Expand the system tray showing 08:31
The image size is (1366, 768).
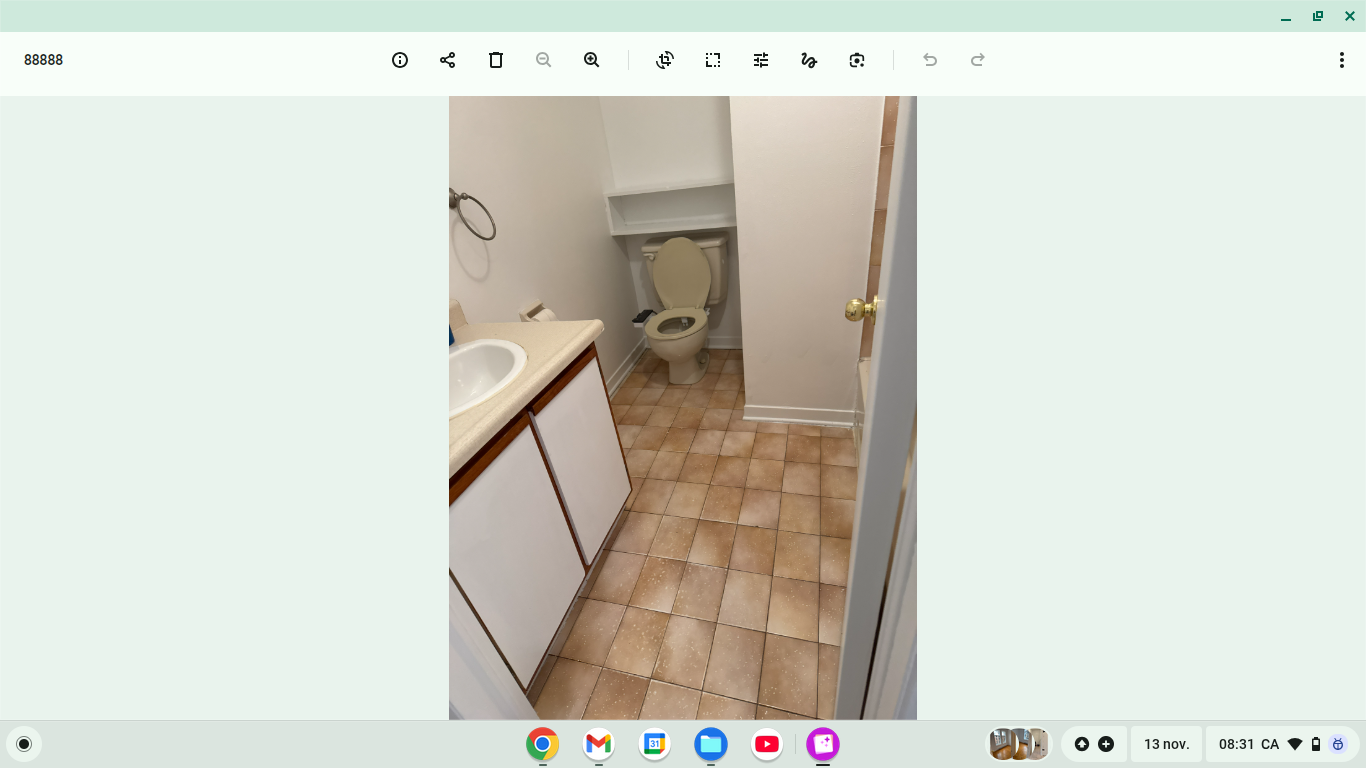pos(1277,744)
